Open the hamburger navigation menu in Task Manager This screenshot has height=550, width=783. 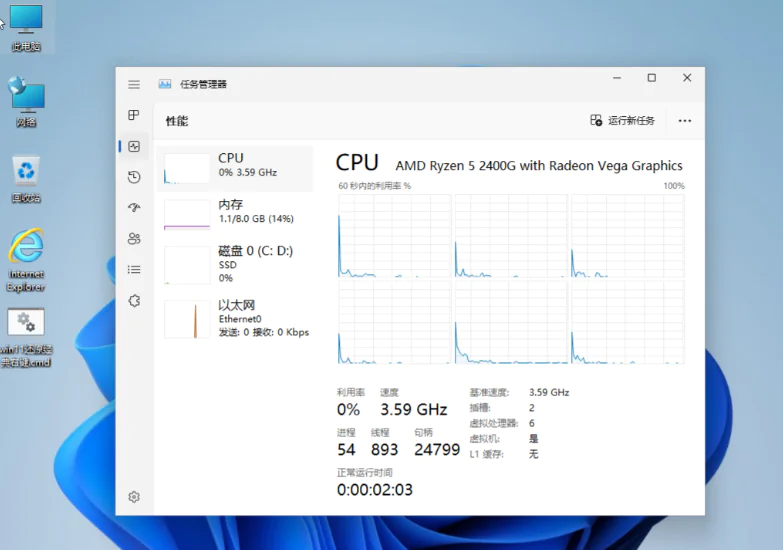click(x=134, y=84)
